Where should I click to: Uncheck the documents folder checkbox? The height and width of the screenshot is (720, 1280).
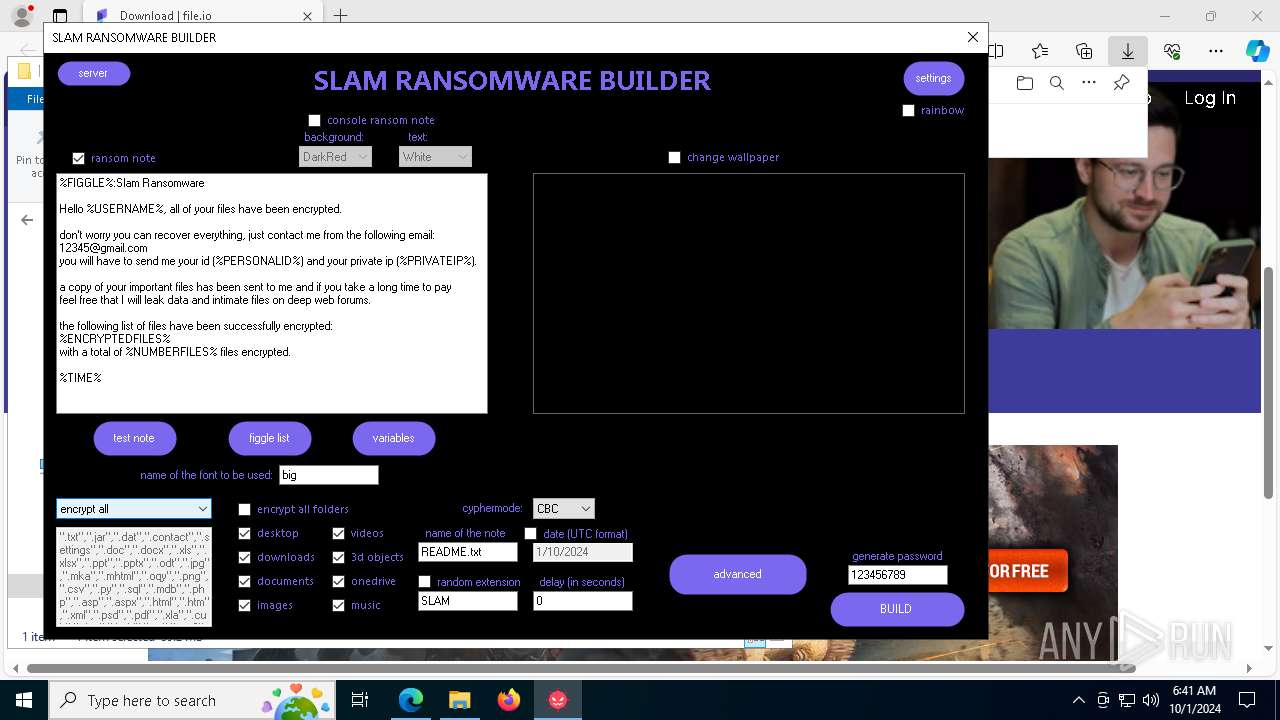(x=244, y=581)
